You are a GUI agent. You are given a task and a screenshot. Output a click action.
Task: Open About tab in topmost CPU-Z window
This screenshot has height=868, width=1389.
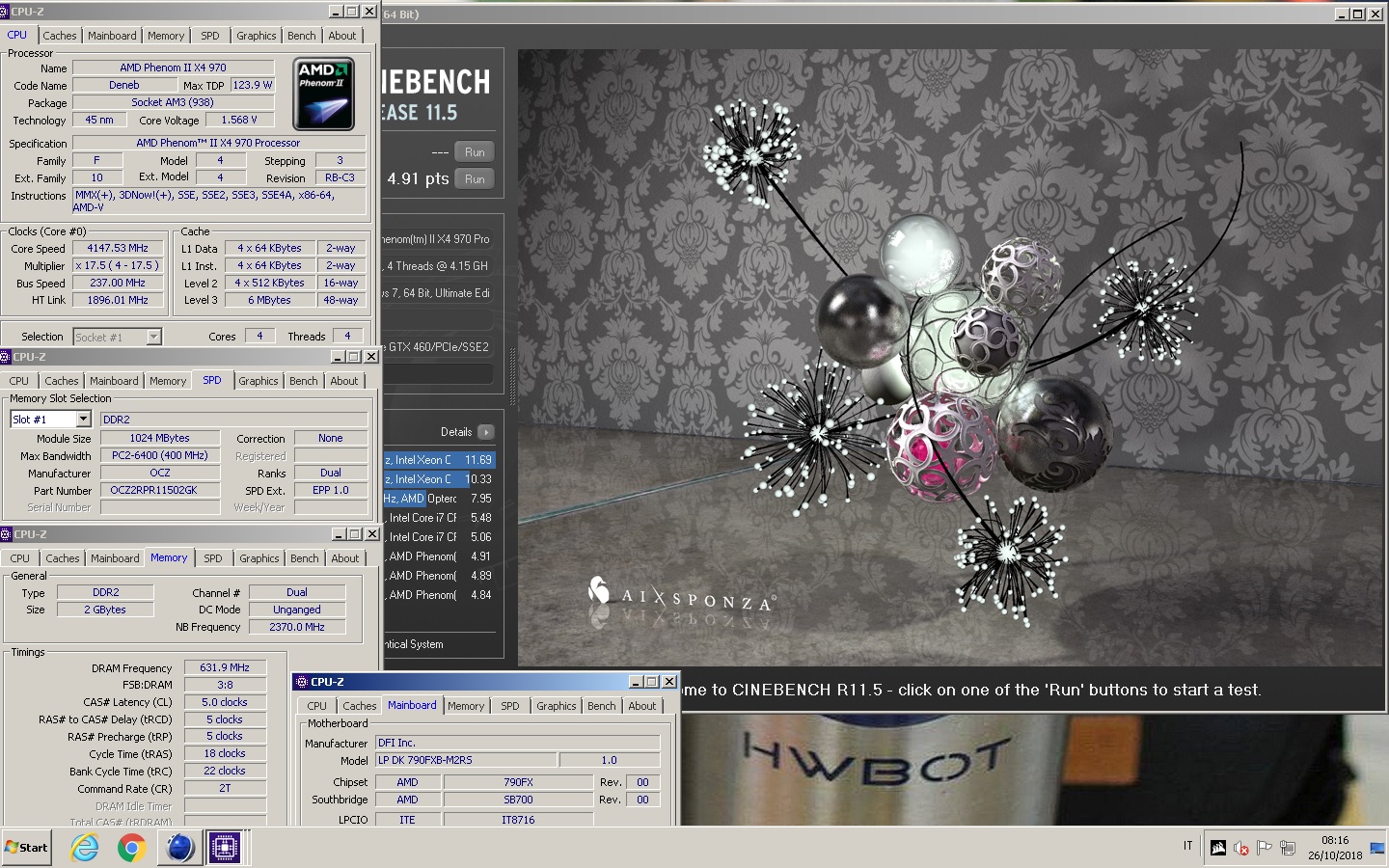[x=342, y=36]
